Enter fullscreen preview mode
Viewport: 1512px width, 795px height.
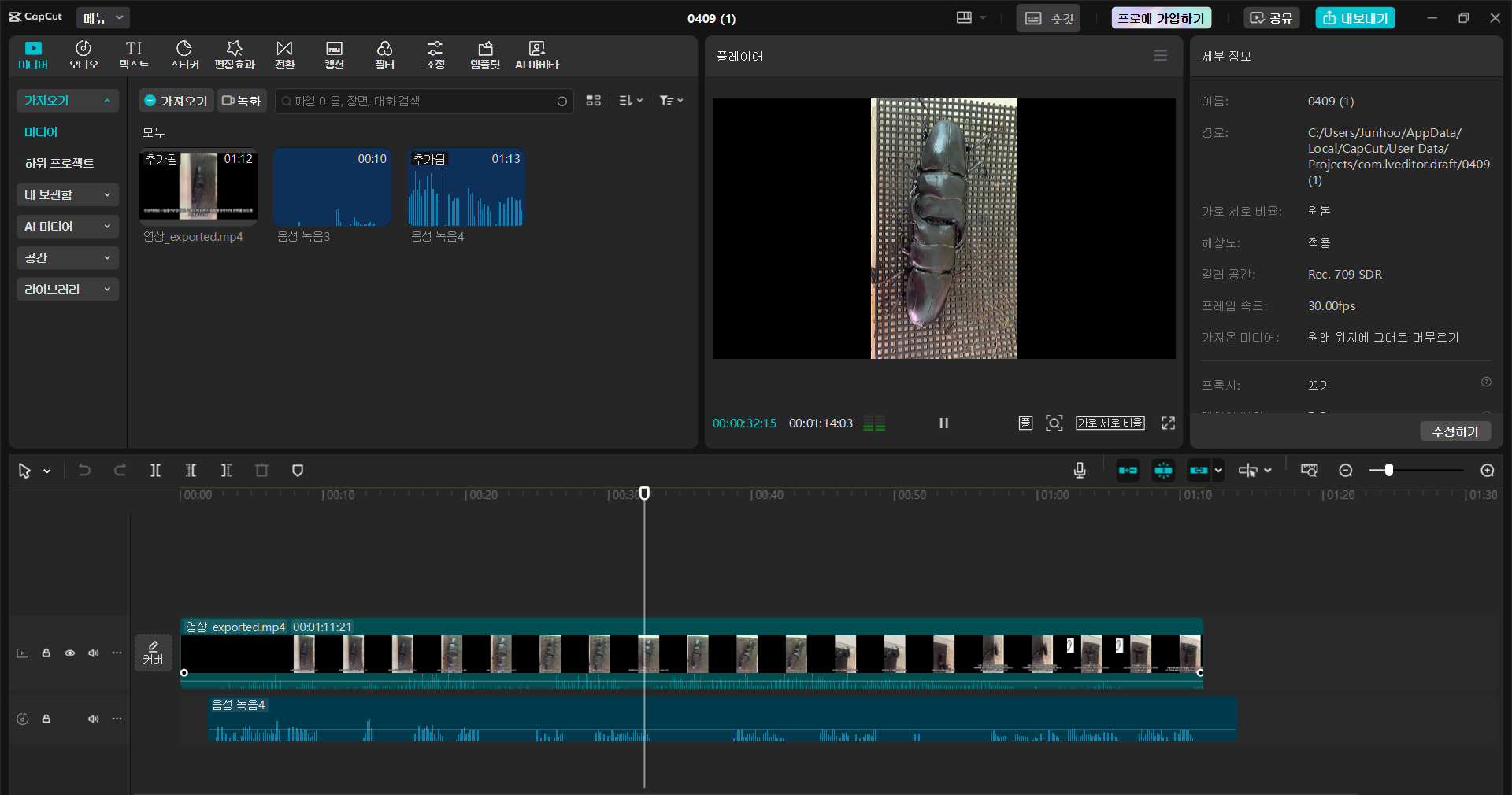pyautogui.click(x=1168, y=423)
